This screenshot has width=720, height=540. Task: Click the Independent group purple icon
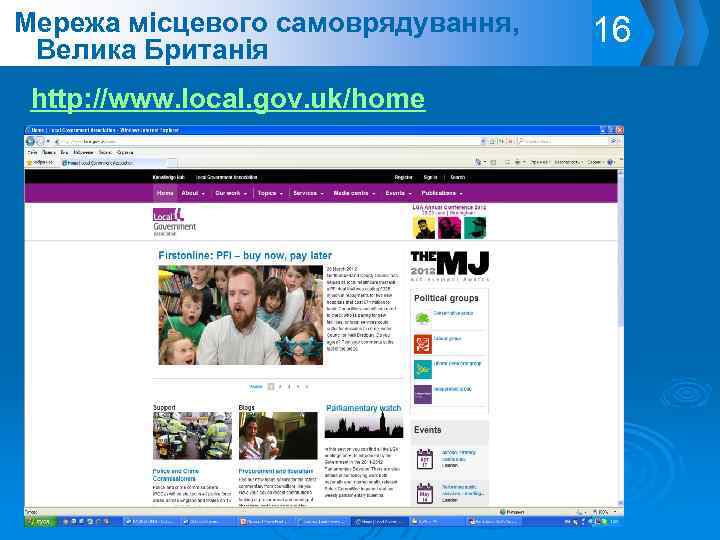point(422,394)
